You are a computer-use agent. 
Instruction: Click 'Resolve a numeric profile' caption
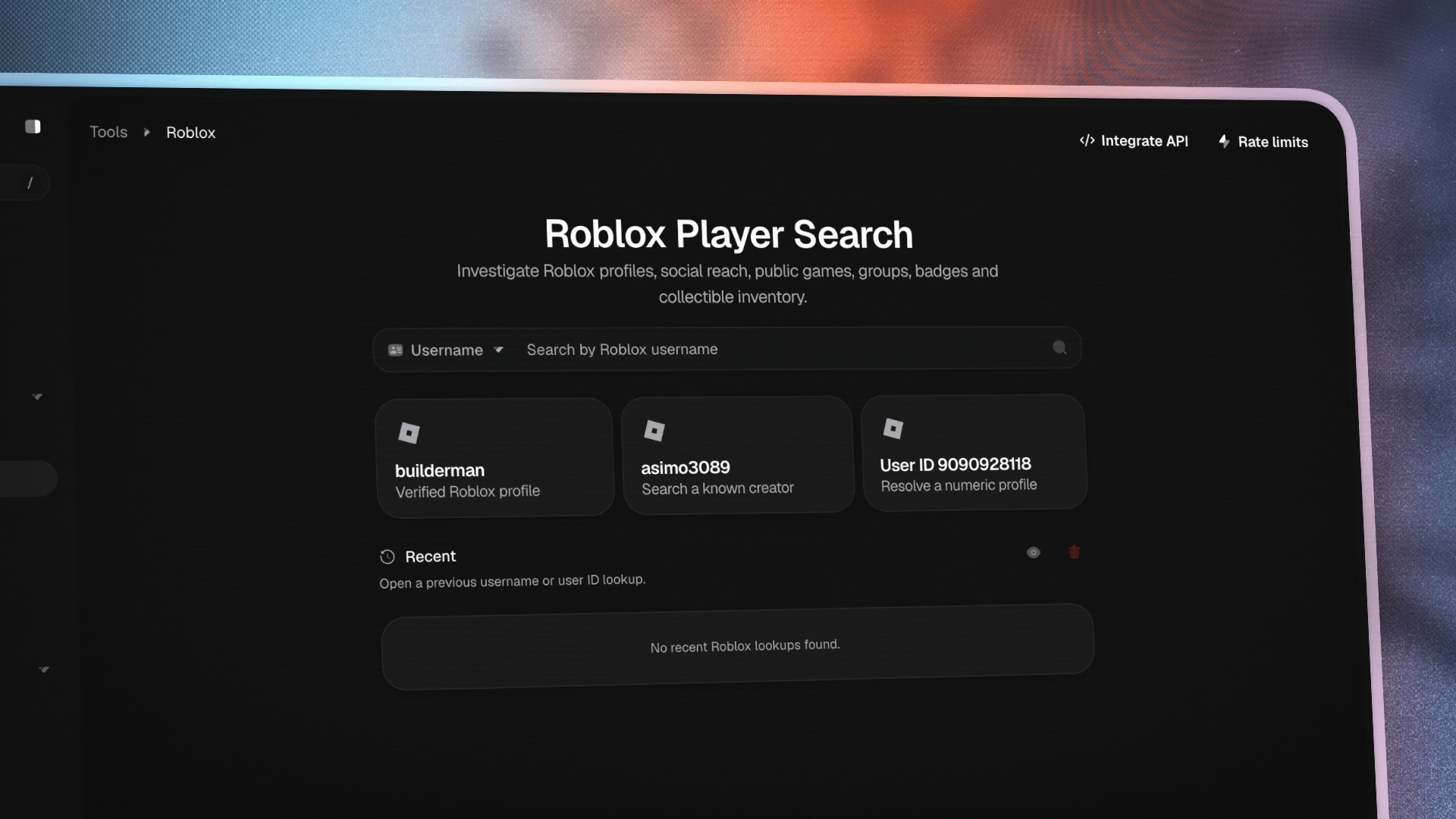click(959, 485)
